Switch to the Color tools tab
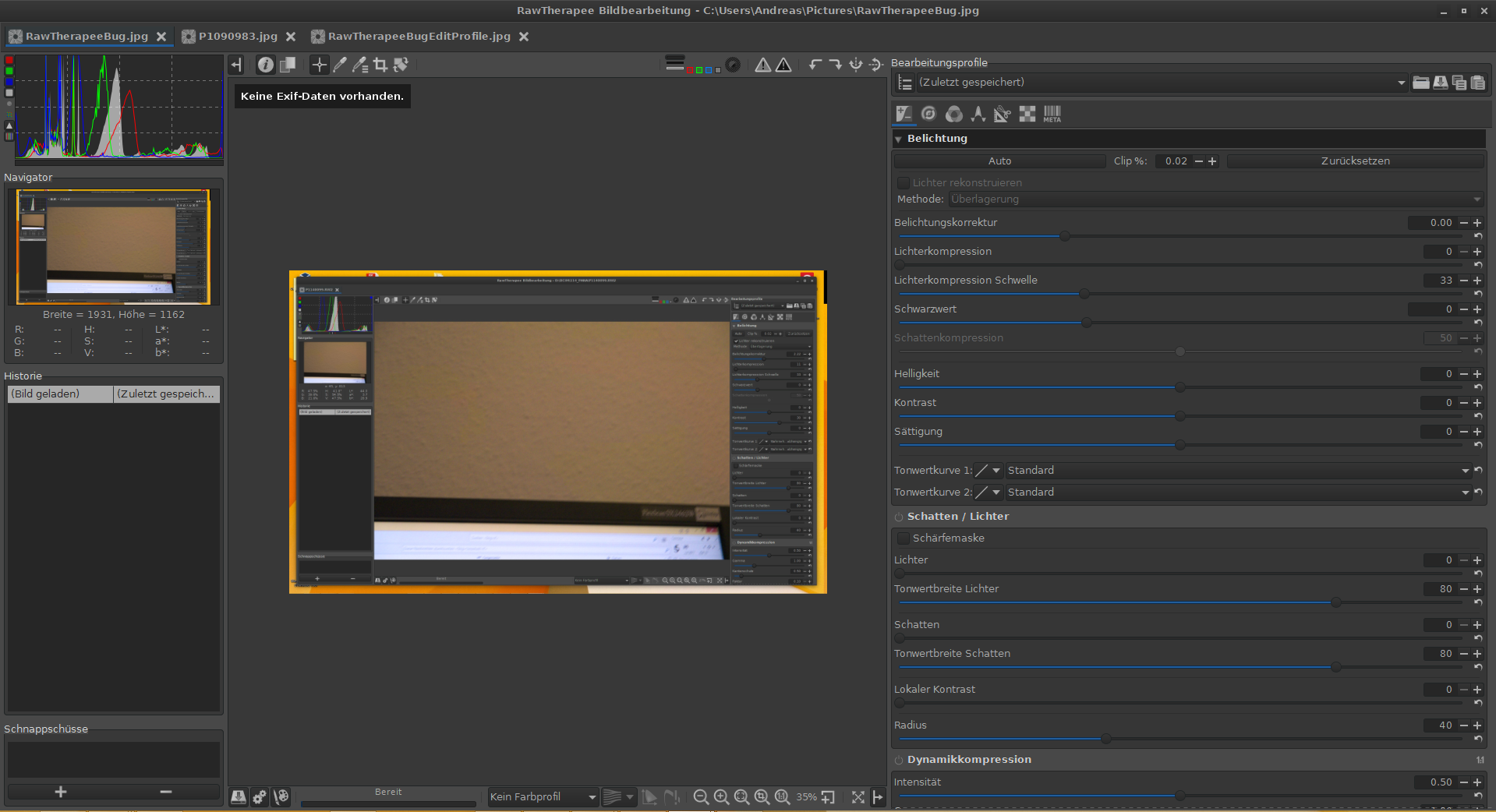Image resolution: width=1496 pixels, height=812 pixels. pos(953,114)
